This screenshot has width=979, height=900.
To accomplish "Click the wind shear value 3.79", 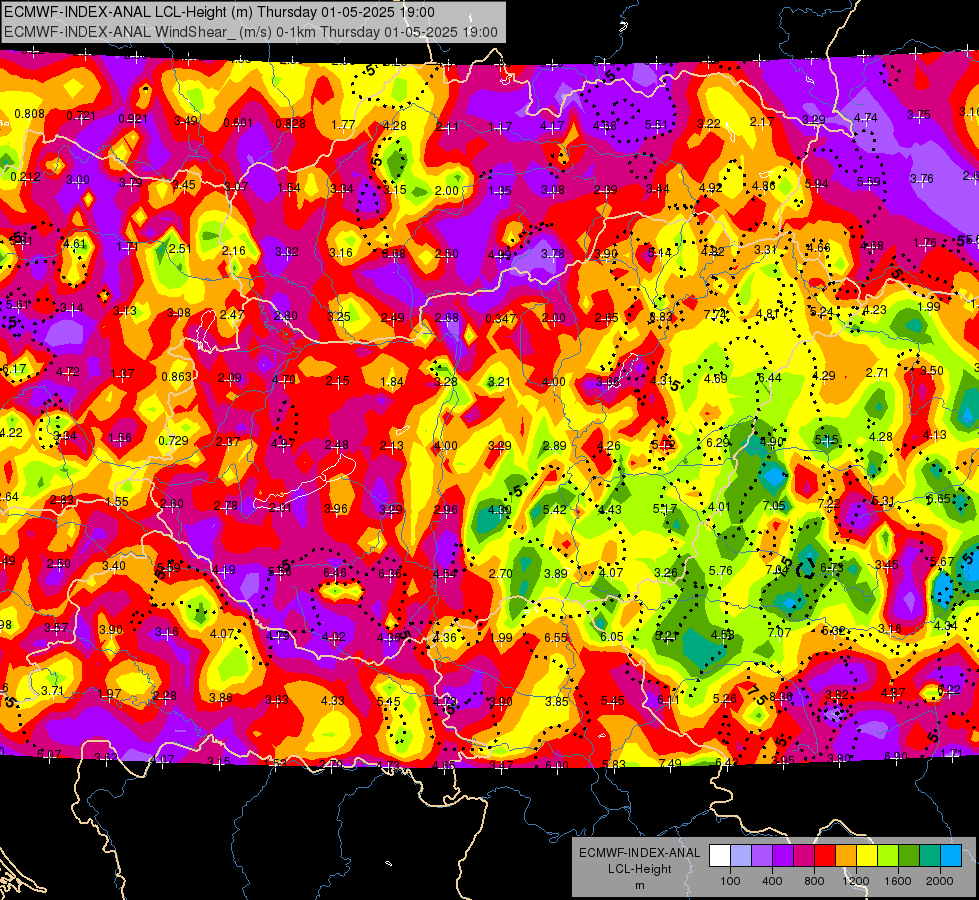I will (x=130, y=183).
